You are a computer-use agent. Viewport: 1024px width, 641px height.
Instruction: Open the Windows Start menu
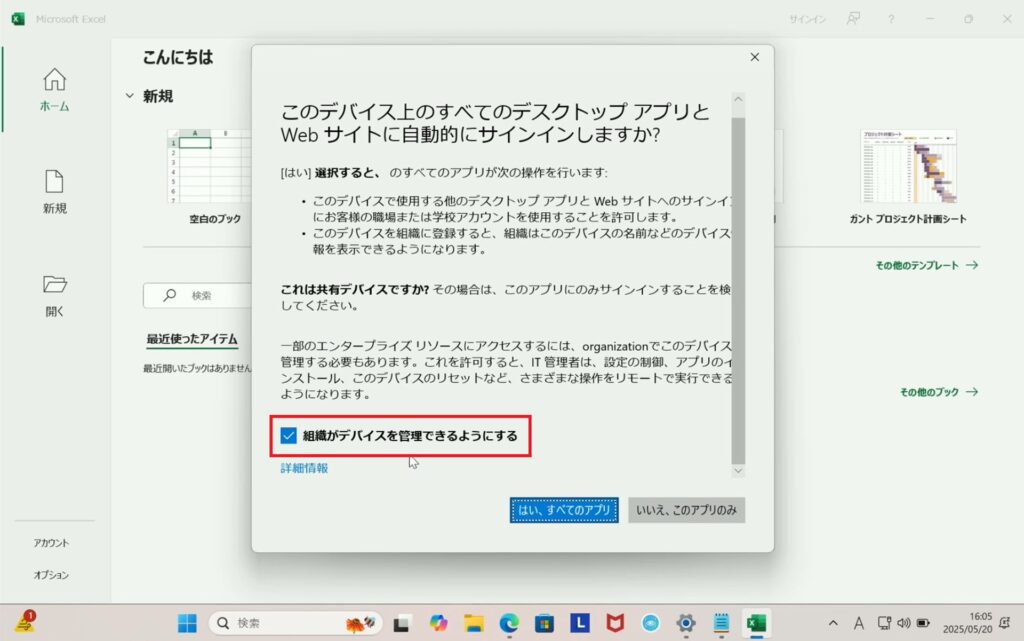click(187, 623)
